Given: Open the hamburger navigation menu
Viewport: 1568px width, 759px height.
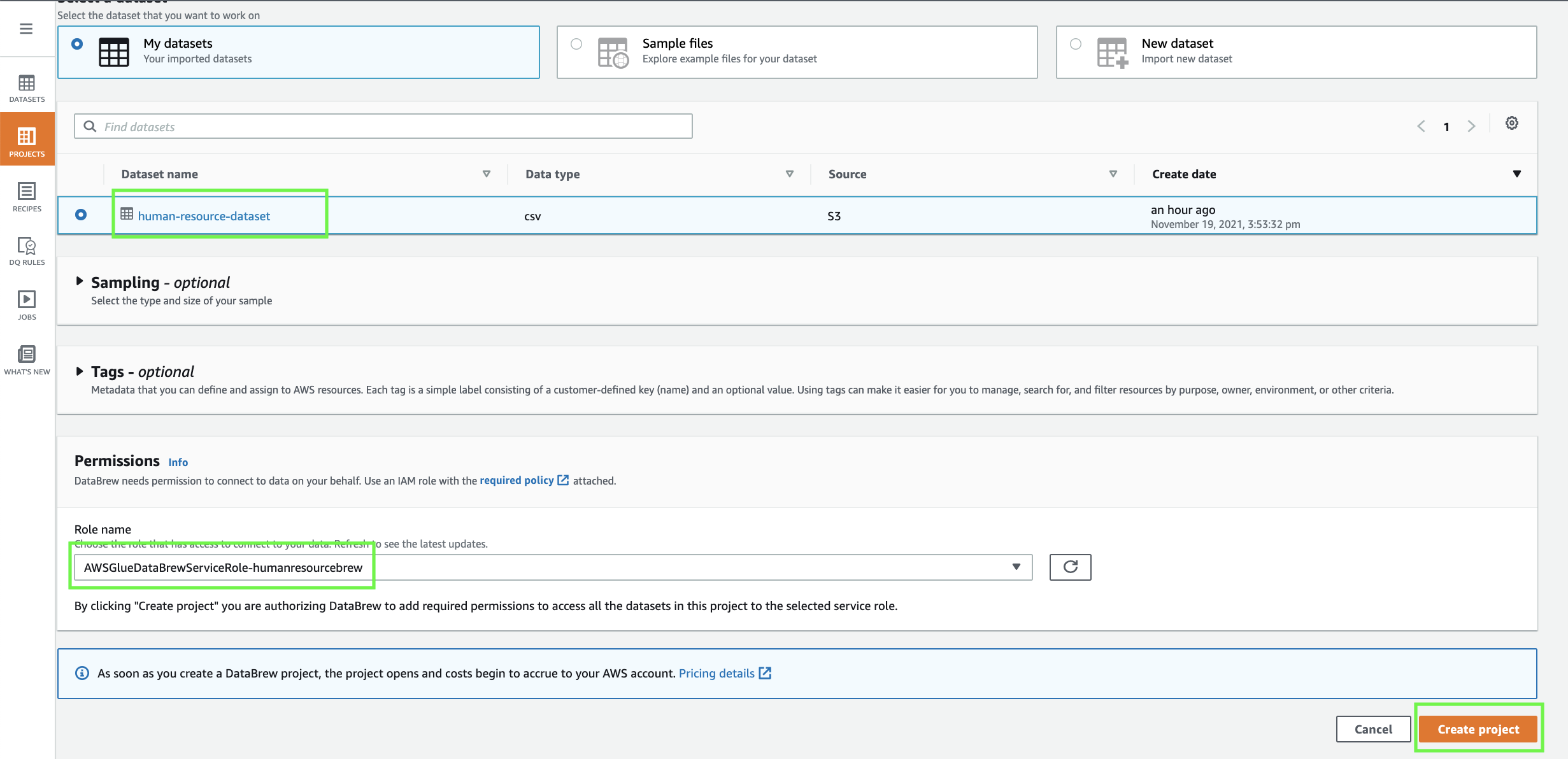Looking at the screenshot, I should coord(26,29).
